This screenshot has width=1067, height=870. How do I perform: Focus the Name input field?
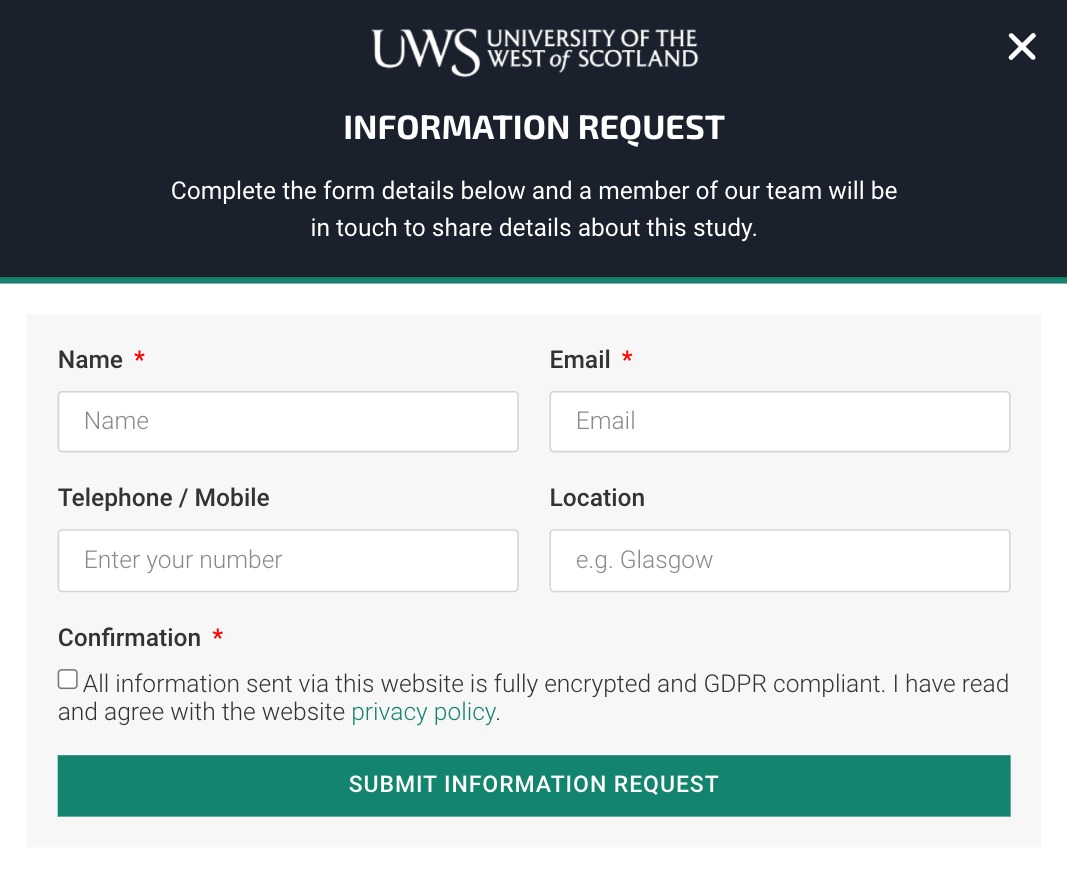pyautogui.click(x=288, y=421)
